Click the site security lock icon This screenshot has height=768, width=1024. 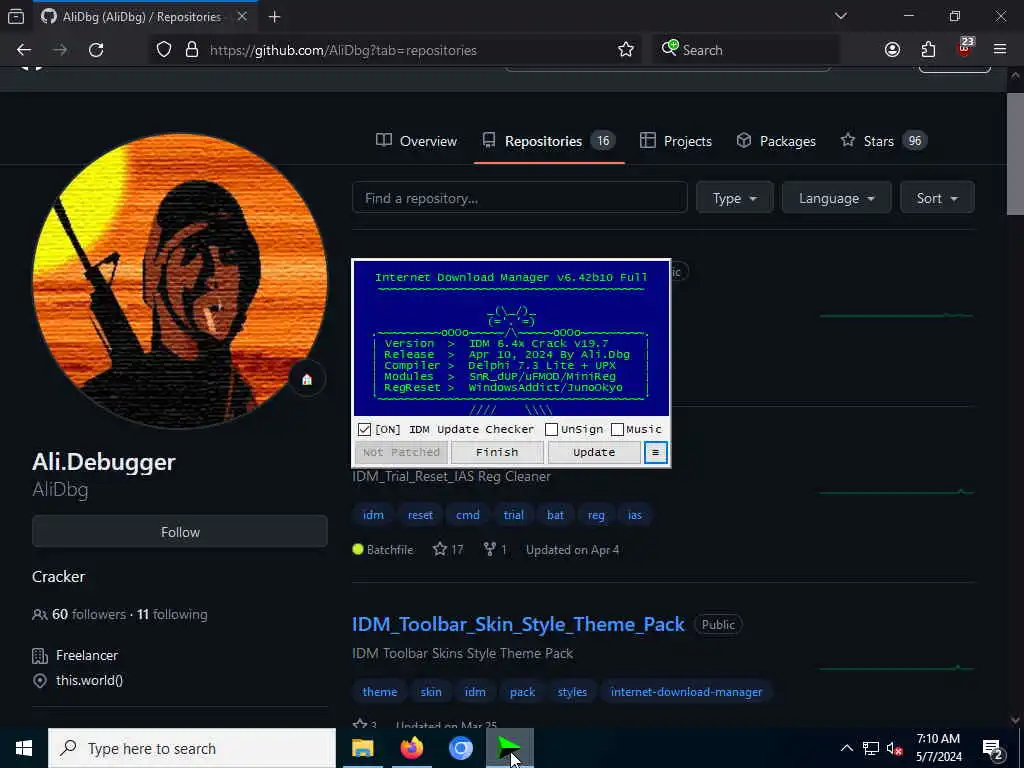[x=191, y=50]
